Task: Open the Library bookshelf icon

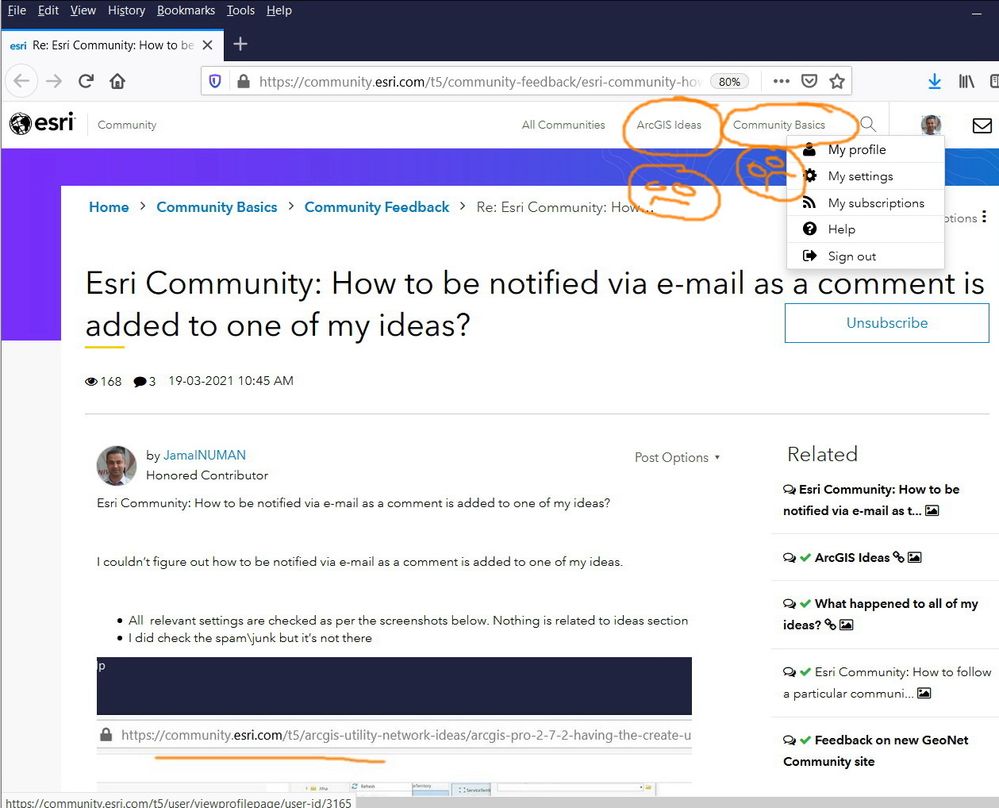Action: [967, 81]
